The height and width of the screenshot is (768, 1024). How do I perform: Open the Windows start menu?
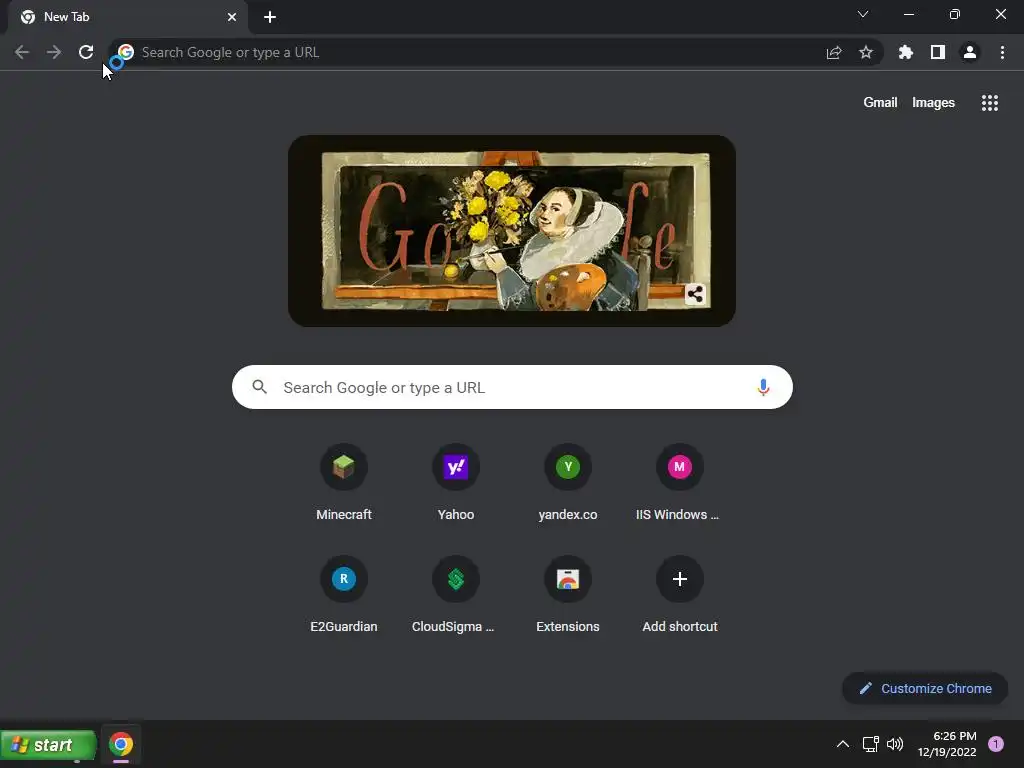(x=48, y=745)
